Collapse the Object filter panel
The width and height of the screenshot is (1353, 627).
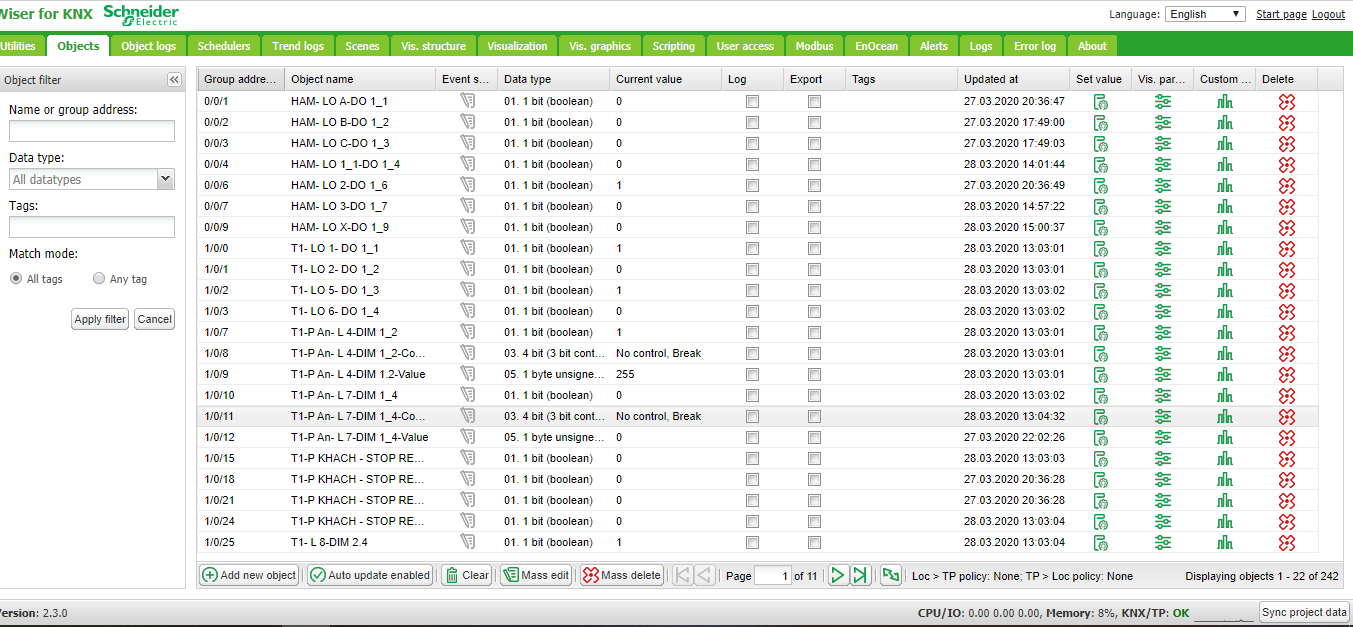pyautogui.click(x=174, y=80)
